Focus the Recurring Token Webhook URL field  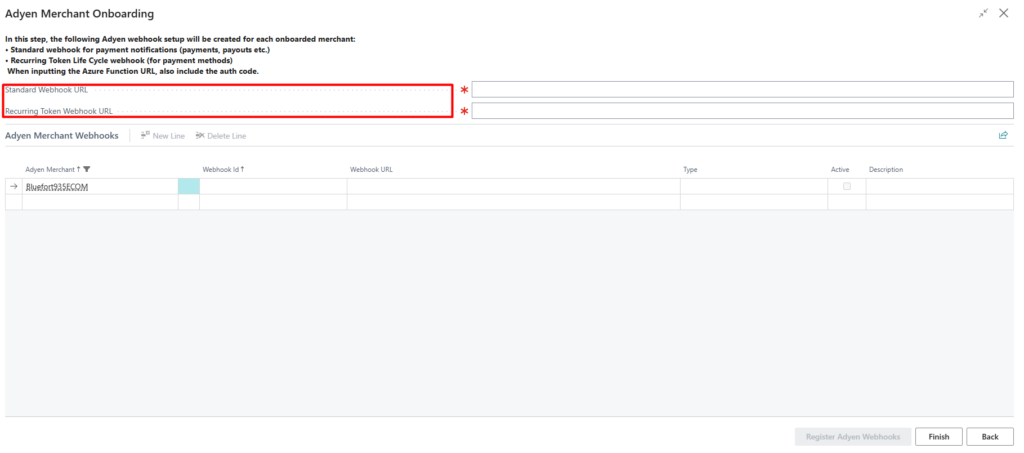pos(742,111)
